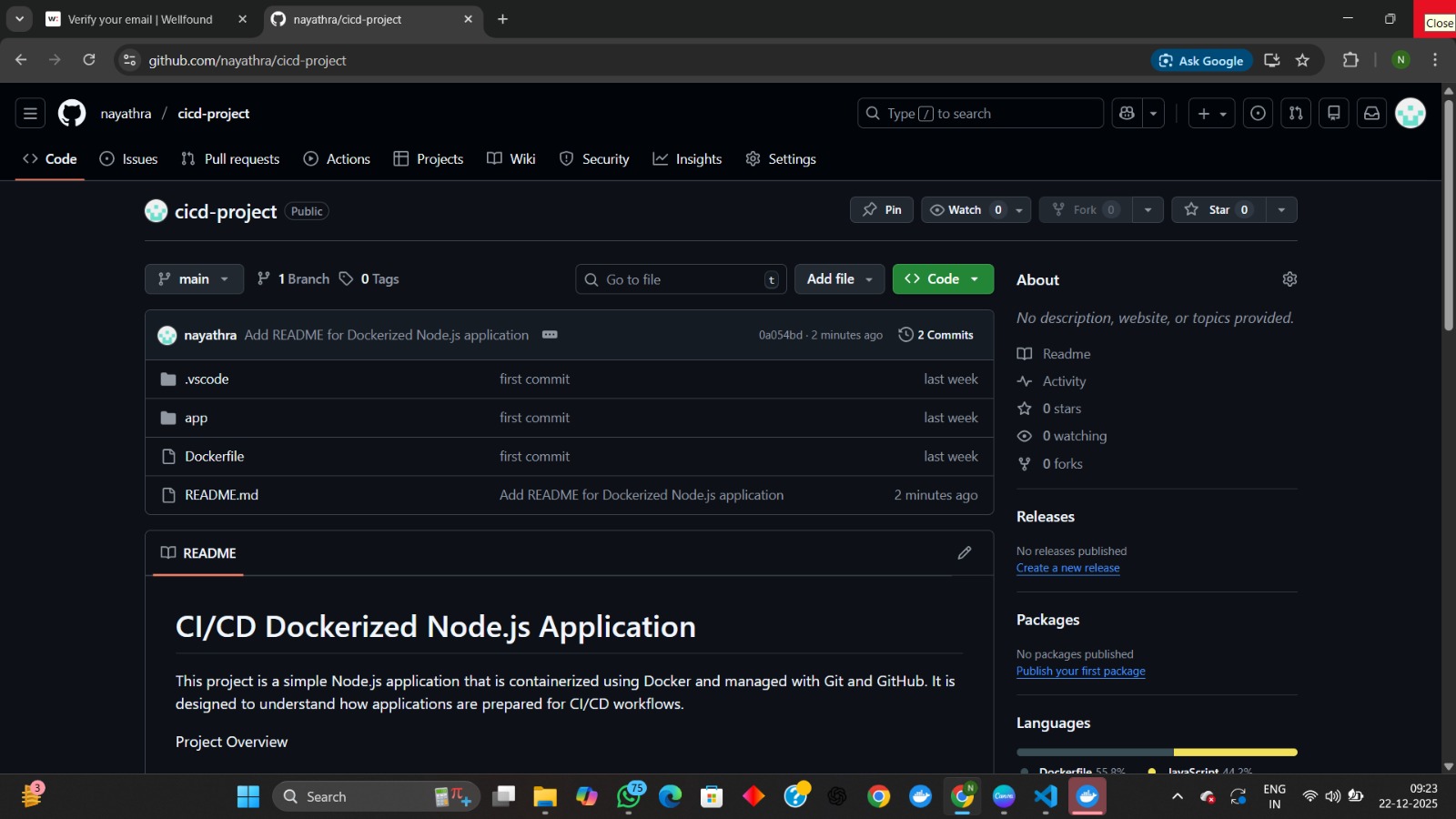
Task: Go back to the previous page
Action: tap(21, 60)
